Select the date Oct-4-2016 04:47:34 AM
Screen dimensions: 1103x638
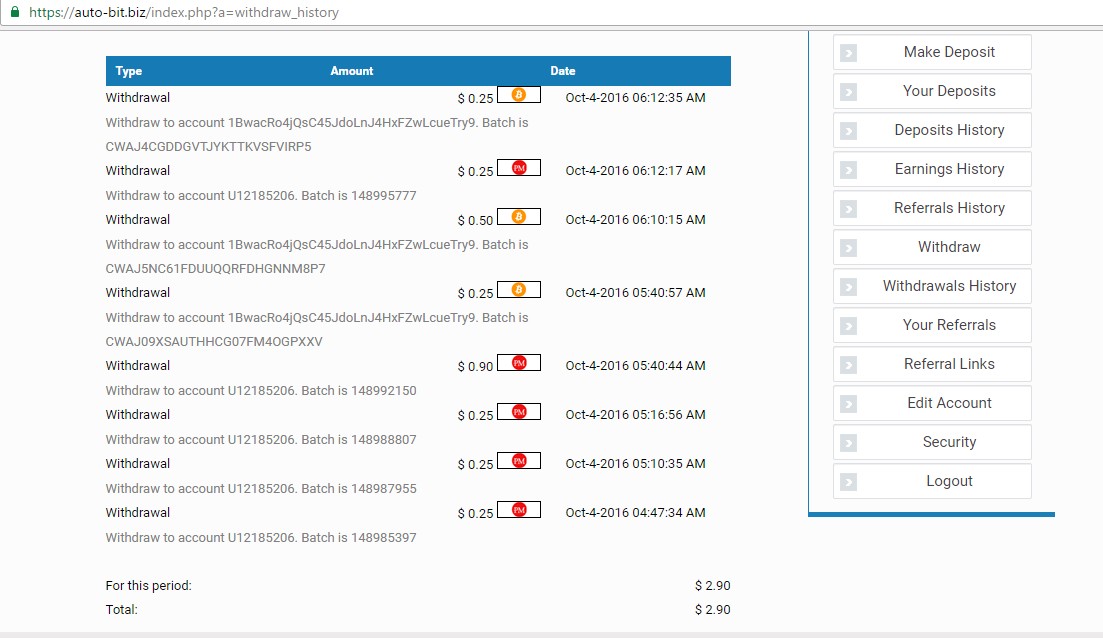[x=635, y=513]
